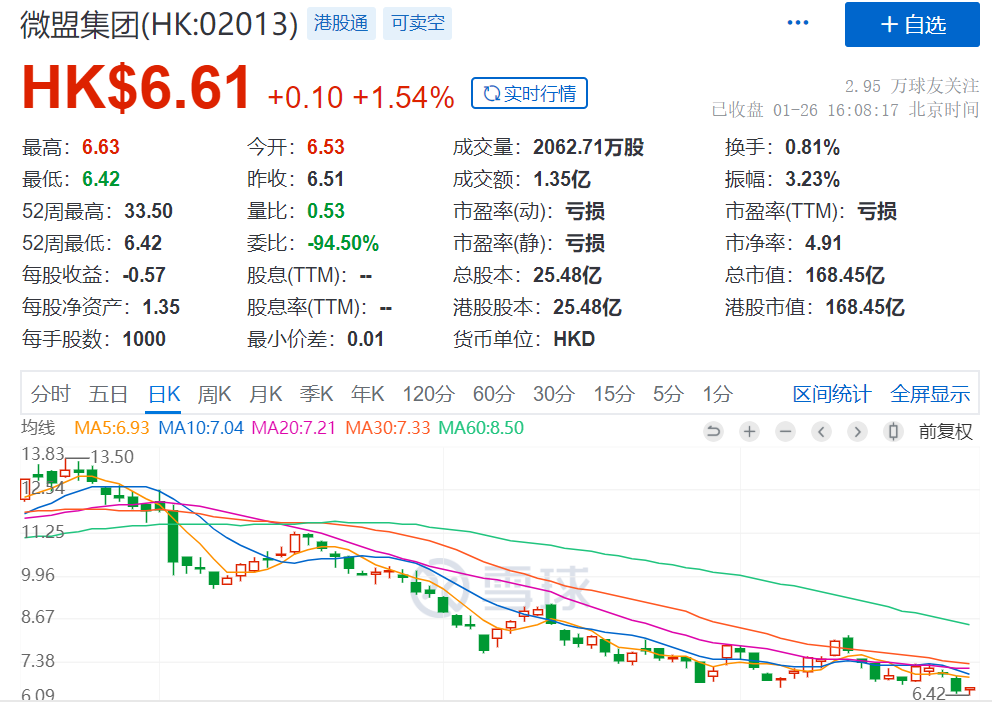Click the 市净率 4.91 value
The height and width of the screenshot is (707, 992).
824,243
